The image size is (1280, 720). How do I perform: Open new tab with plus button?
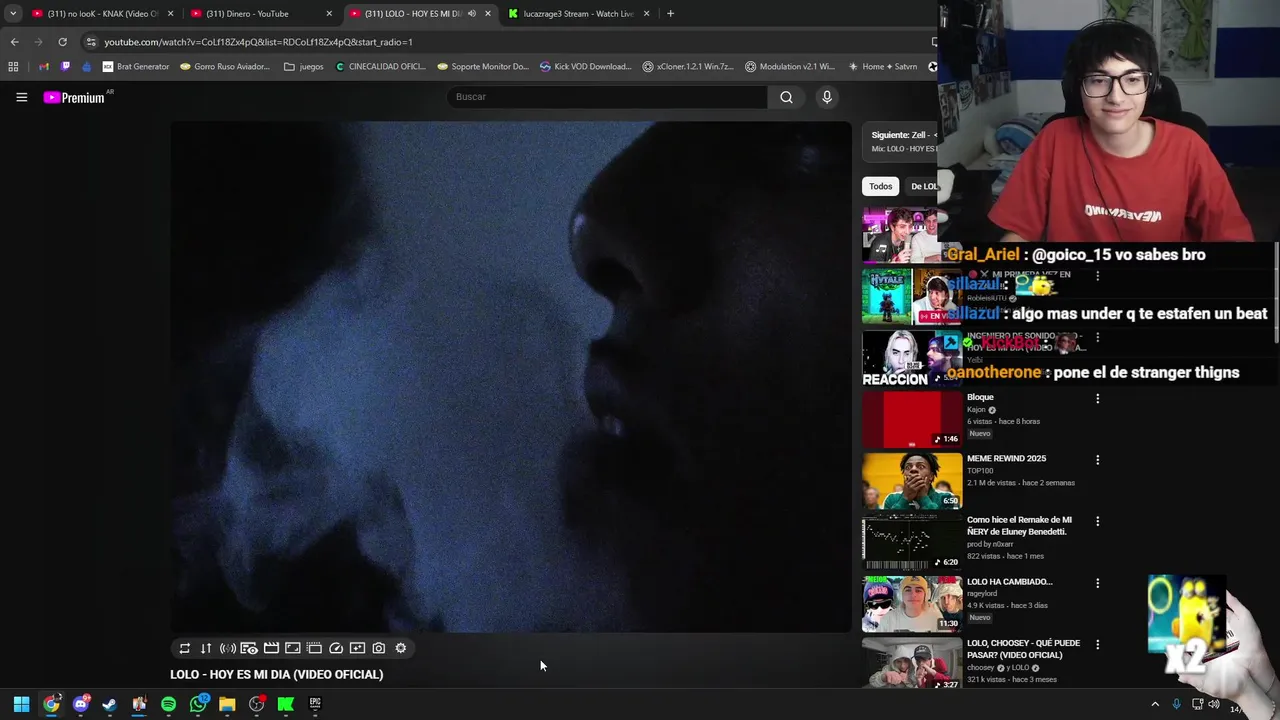tap(670, 14)
